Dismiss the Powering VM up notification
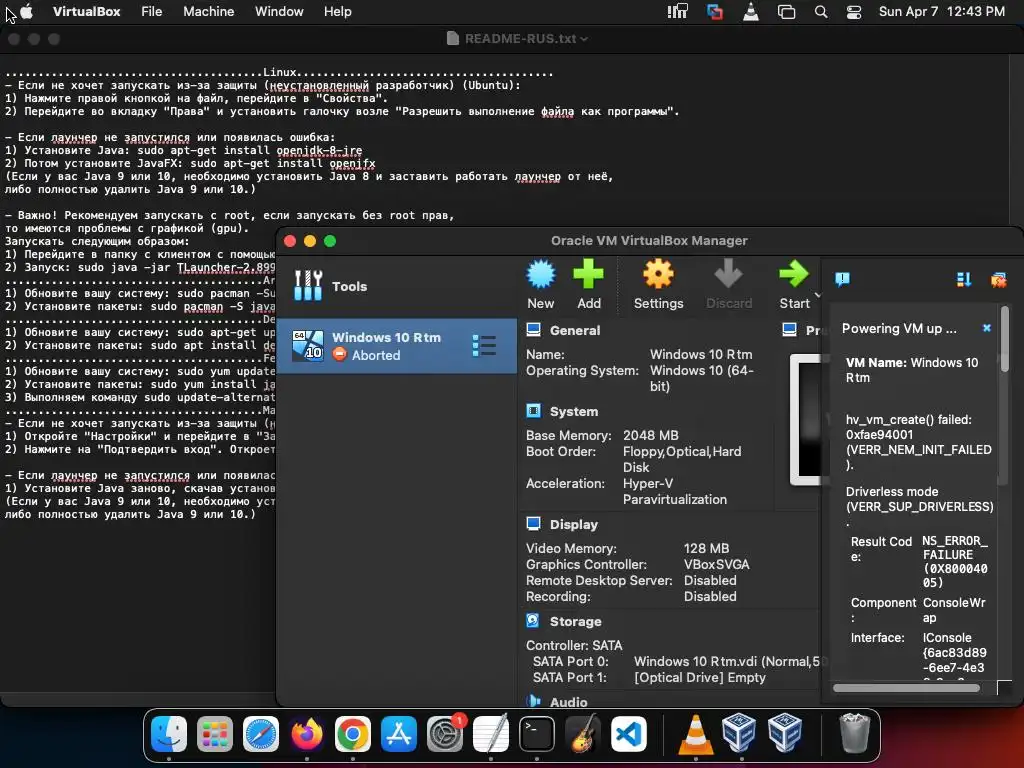Image resolution: width=1024 pixels, height=768 pixels. pyautogui.click(x=987, y=328)
